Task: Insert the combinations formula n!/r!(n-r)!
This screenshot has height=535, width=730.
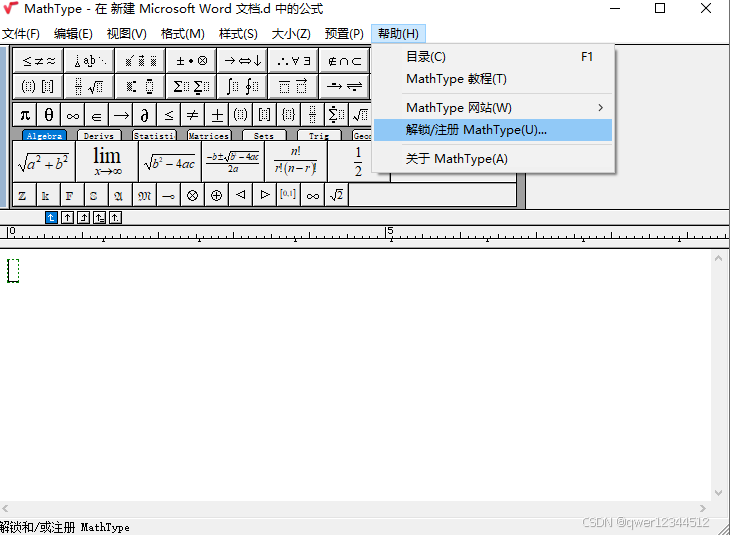Action: [296, 162]
